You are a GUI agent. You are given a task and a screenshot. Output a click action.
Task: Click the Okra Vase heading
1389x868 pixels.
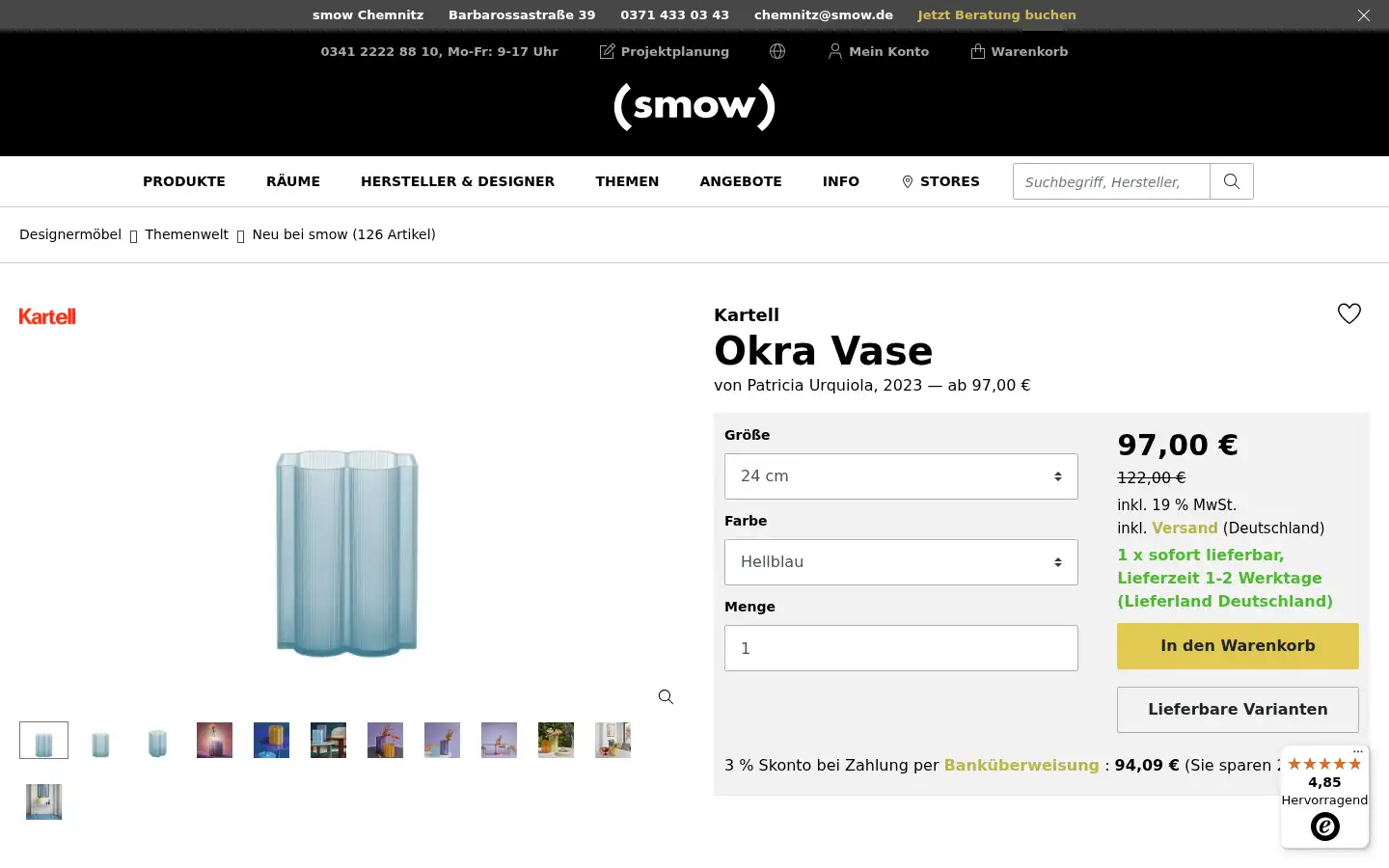pyautogui.click(x=824, y=351)
